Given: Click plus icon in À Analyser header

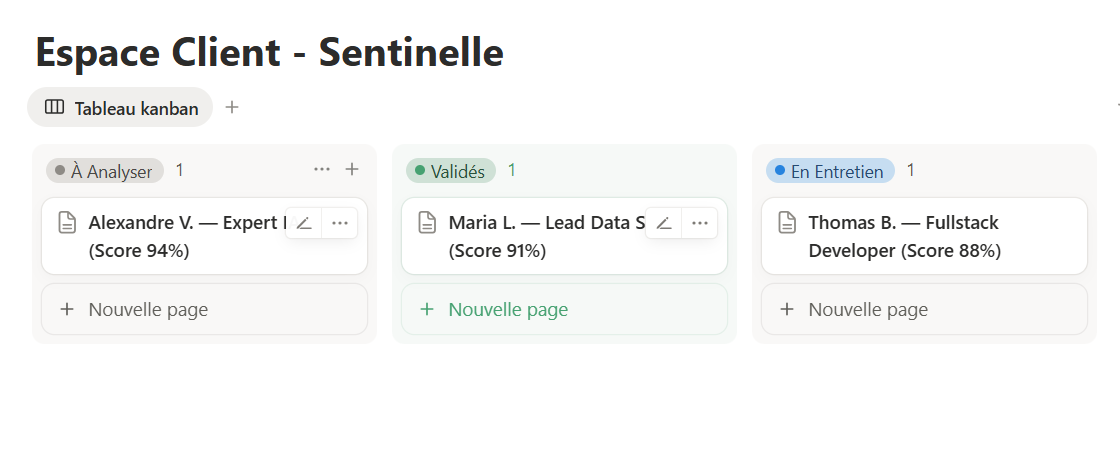Looking at the screenshot, I should pos(352,170).
